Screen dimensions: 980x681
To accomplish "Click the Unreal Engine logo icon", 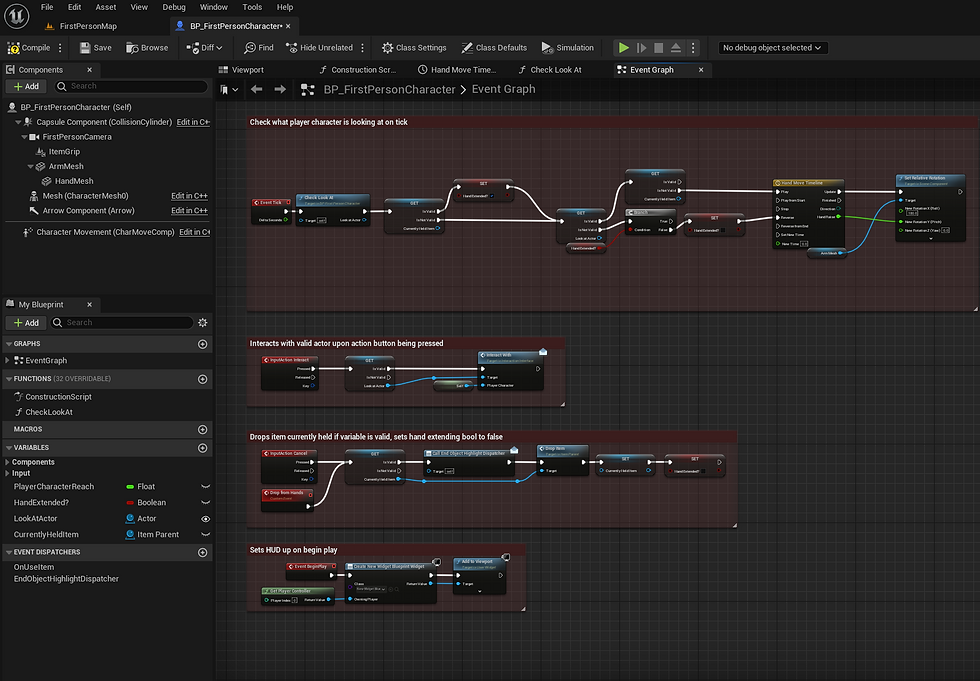I will pos(16,16).
